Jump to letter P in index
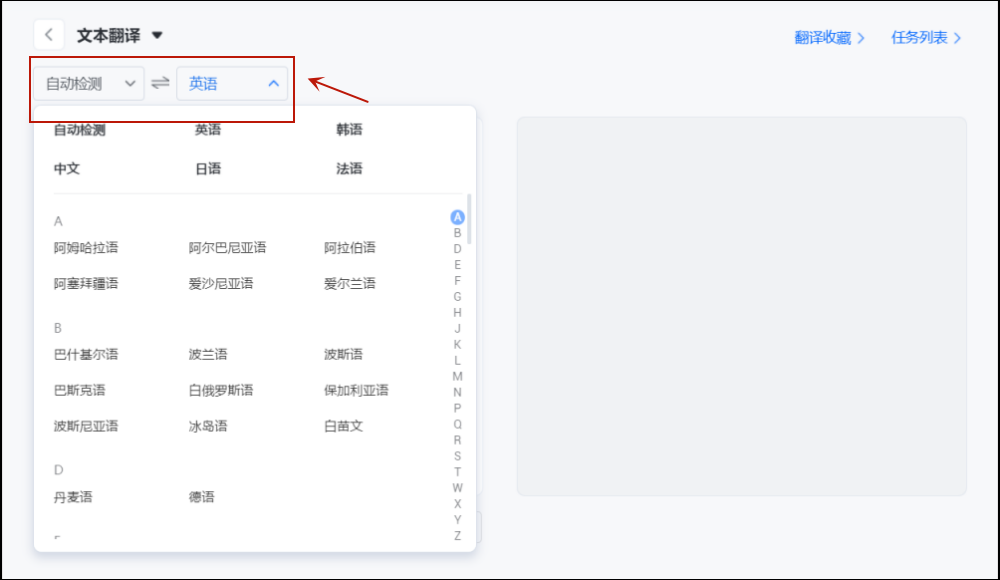This screenshot has height=580, width=1000. tap(457, 408)
